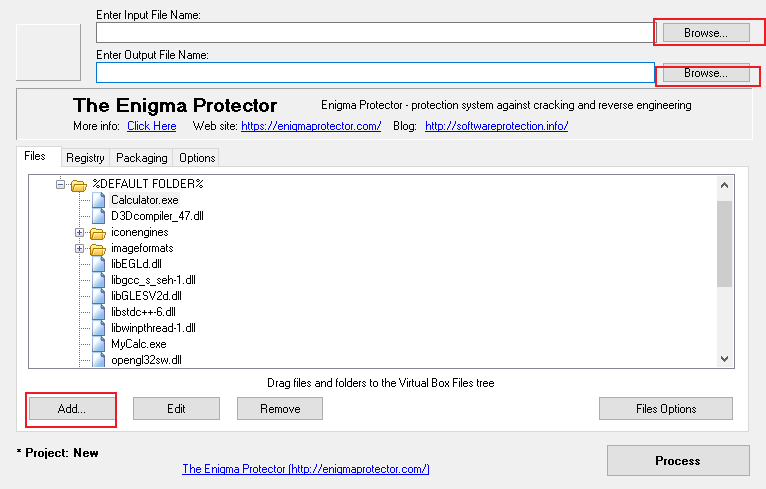Browse for the input file name
Screen dimensions: 766x489
[706, 33]
